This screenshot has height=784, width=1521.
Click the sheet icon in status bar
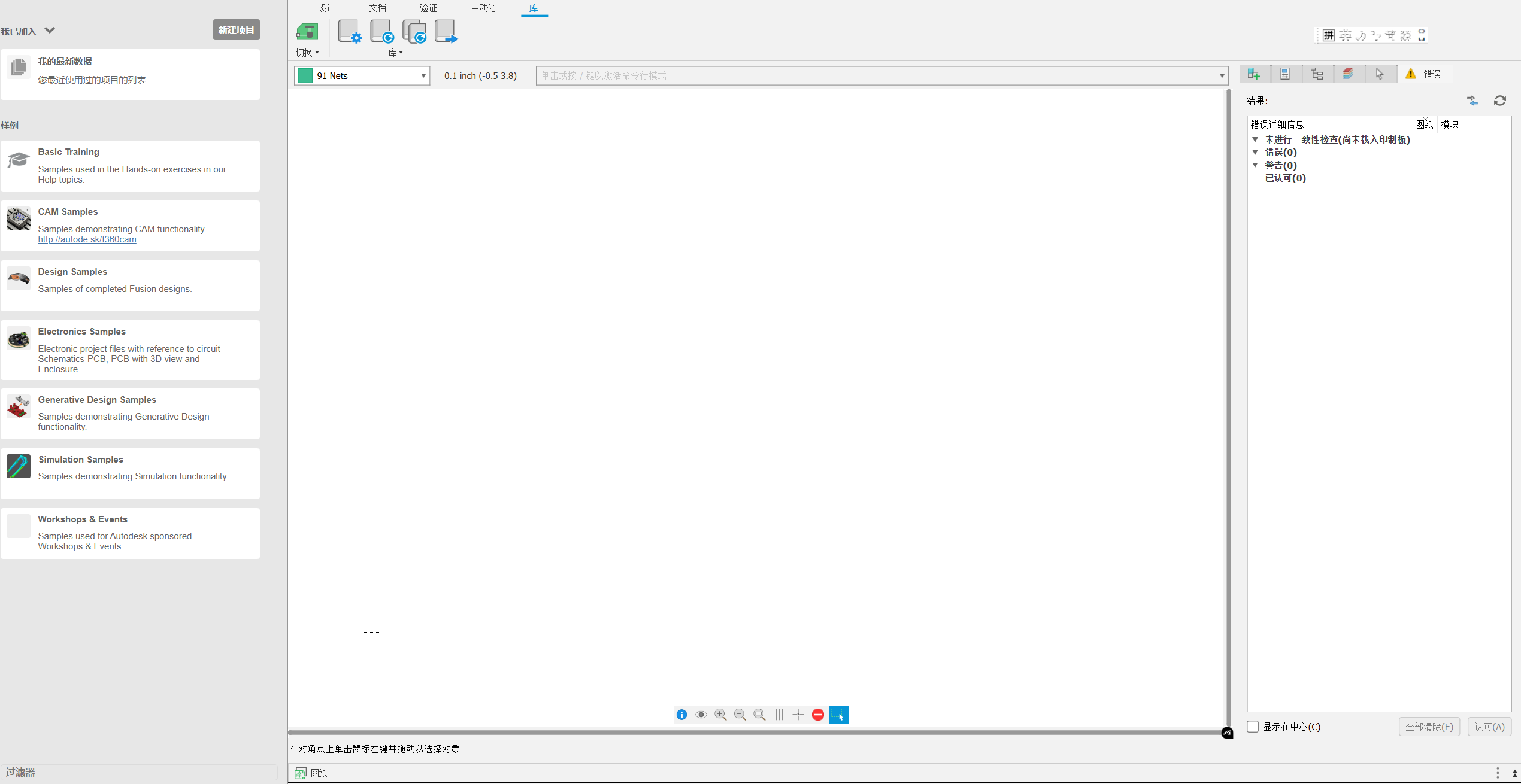[301, 773]
